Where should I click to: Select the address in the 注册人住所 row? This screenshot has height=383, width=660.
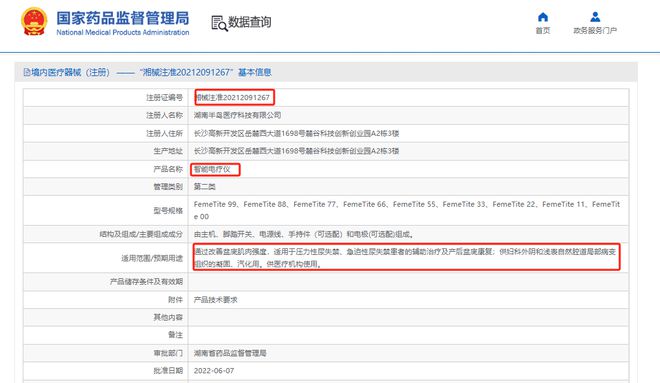tap(296, 133)
